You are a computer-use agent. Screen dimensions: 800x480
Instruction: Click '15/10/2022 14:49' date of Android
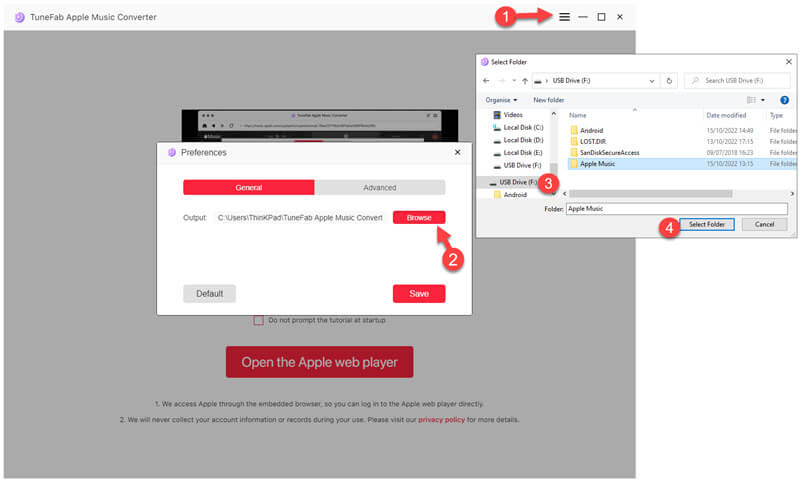coord(730,131)
